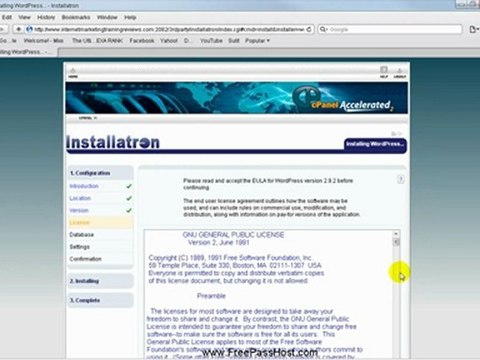
Task: Open the Yahoo! bookmark
Action: (169, 41)
